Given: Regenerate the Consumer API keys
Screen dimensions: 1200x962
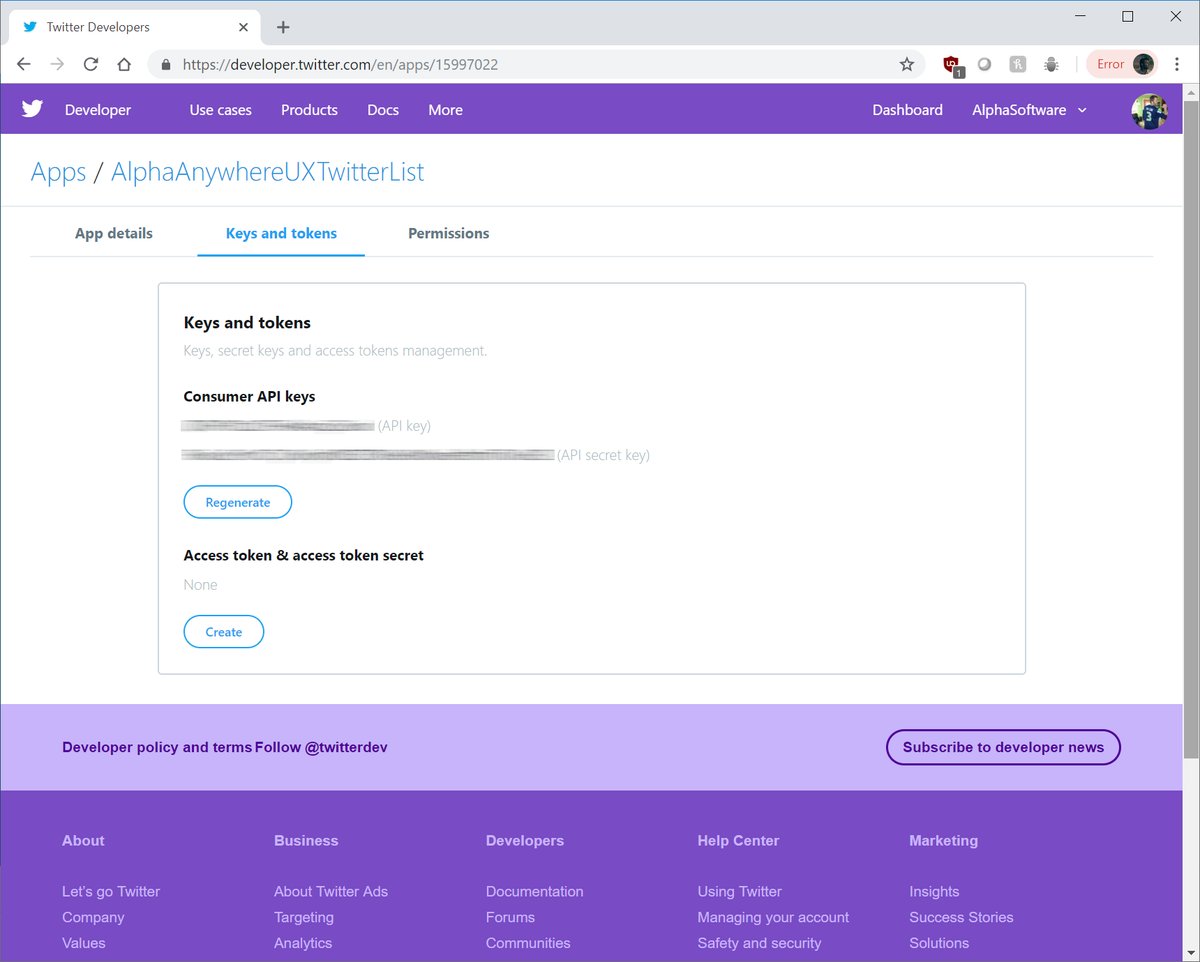Looking at the screenshot, I should [237, 501].
